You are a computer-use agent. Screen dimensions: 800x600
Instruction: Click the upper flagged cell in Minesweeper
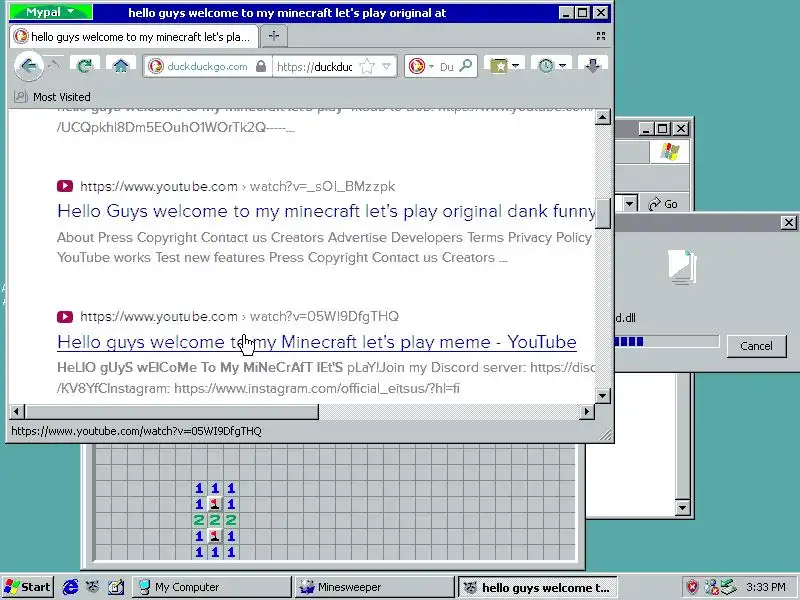(215, 504)
